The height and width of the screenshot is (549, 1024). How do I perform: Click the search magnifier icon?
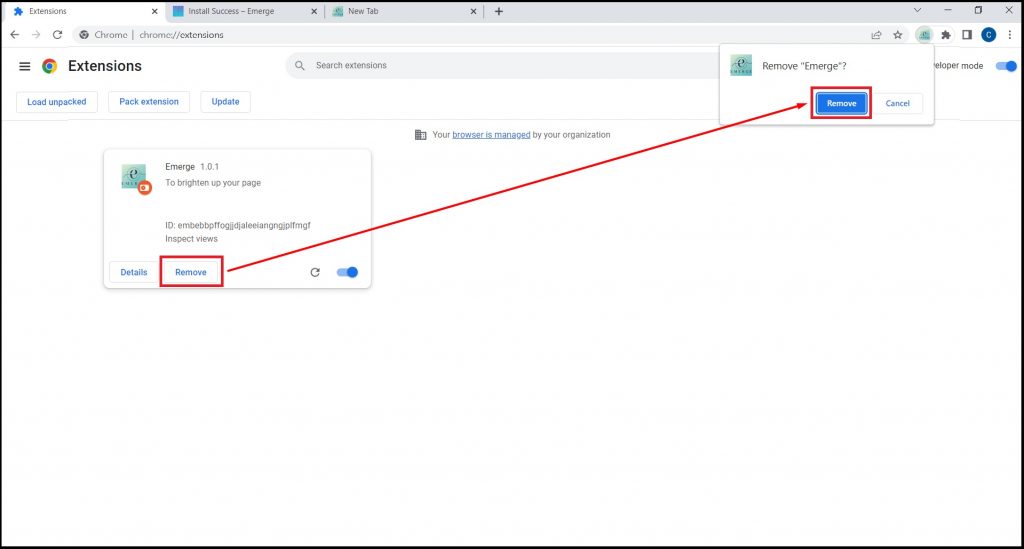(300, 65)
